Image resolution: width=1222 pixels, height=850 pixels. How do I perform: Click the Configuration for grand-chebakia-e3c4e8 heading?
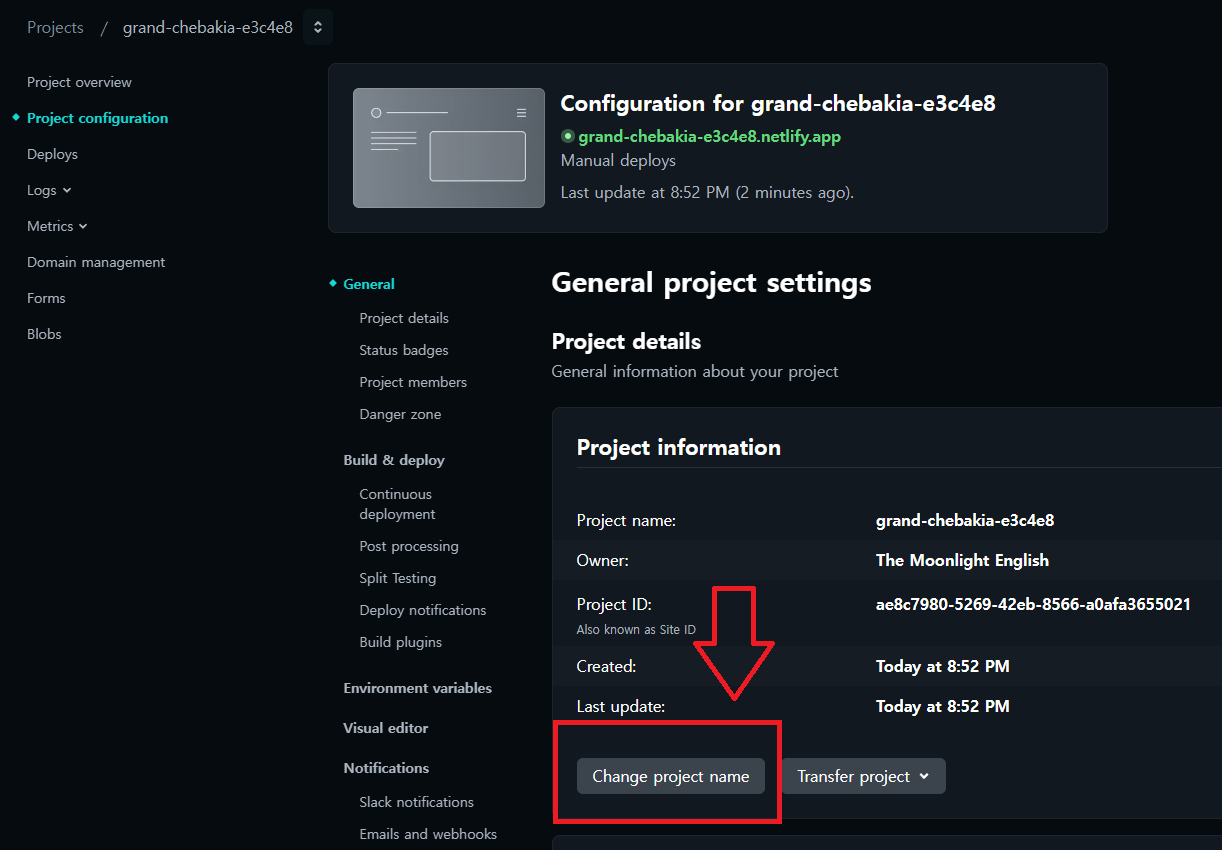pos(778,103)
